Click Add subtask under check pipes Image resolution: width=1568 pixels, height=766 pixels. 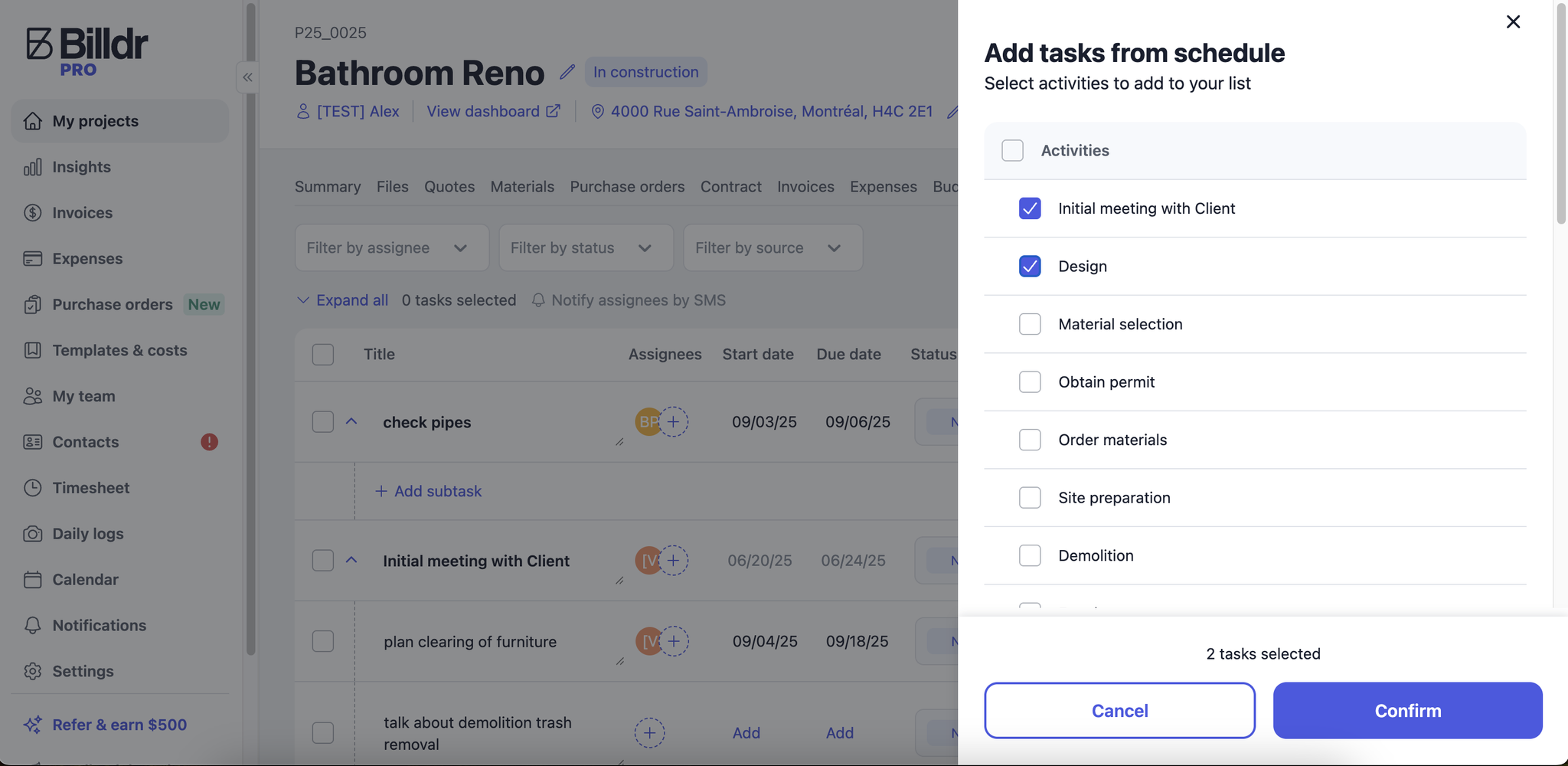428,491
